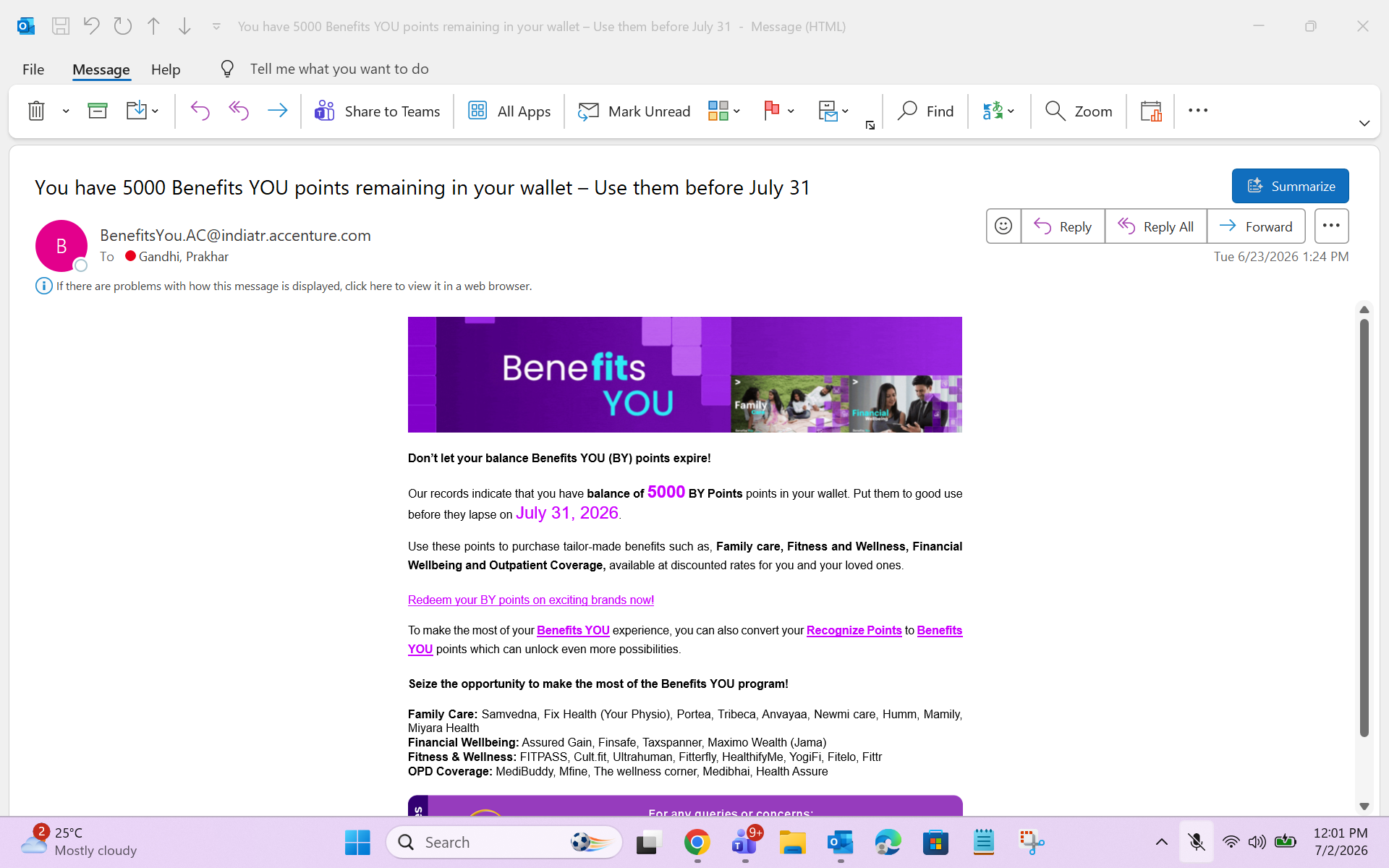Open more message actions next to Forward
Screen dimensions: 1389x868
coord(1331,226)
